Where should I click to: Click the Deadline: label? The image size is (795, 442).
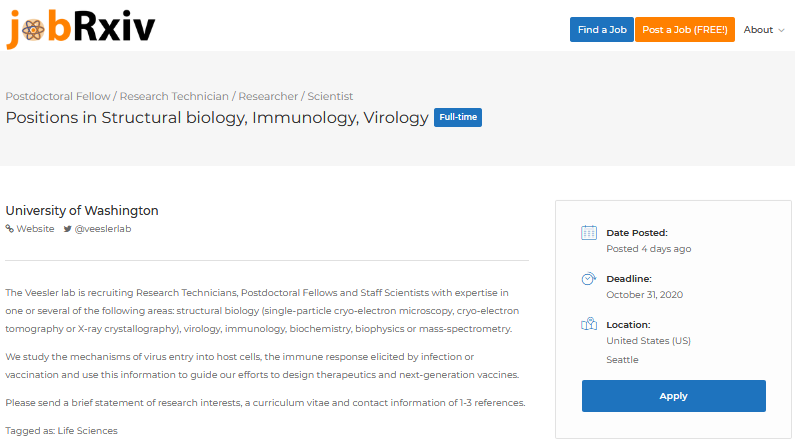(x=629, y=279)
